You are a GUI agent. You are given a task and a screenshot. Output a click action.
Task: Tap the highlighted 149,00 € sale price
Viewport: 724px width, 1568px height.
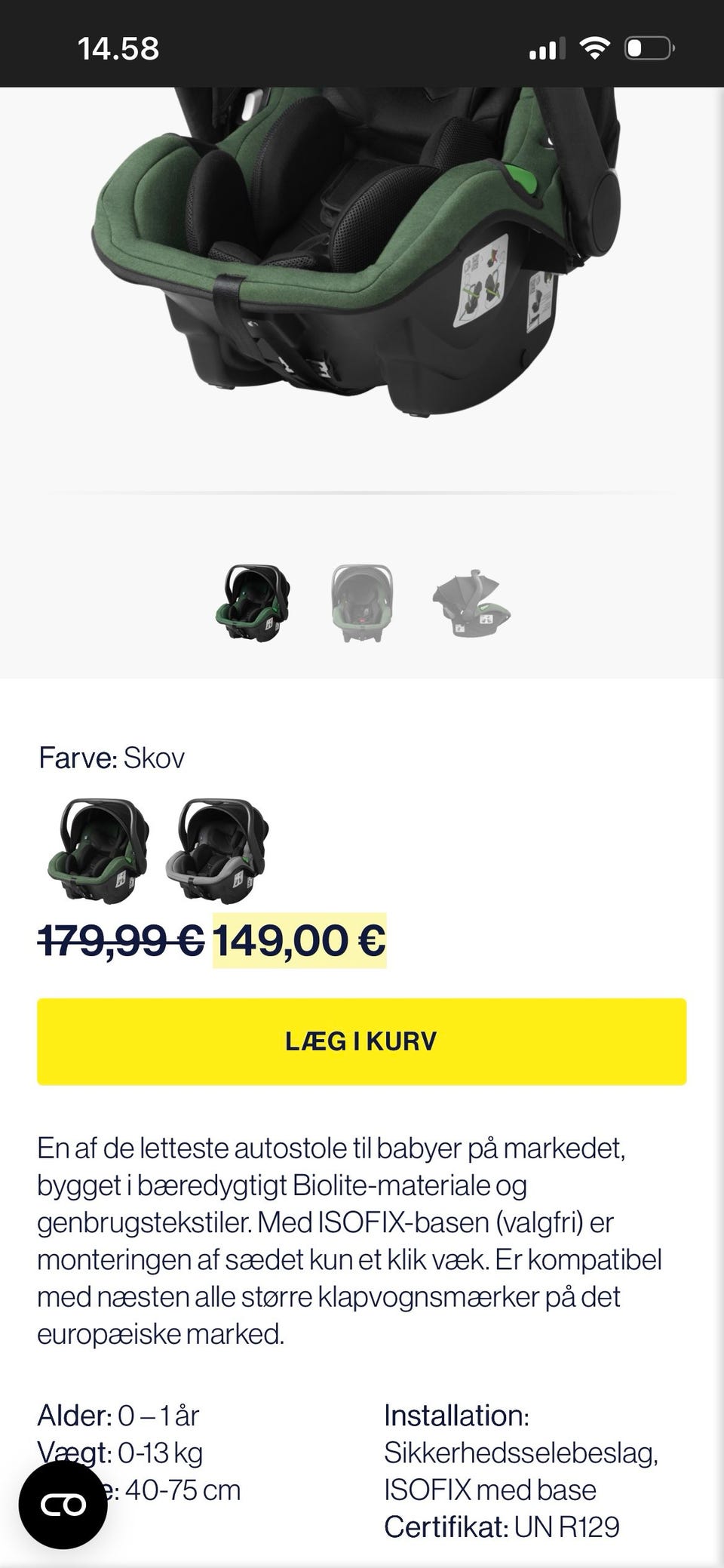pyautogui.click(x=299, y=940)
